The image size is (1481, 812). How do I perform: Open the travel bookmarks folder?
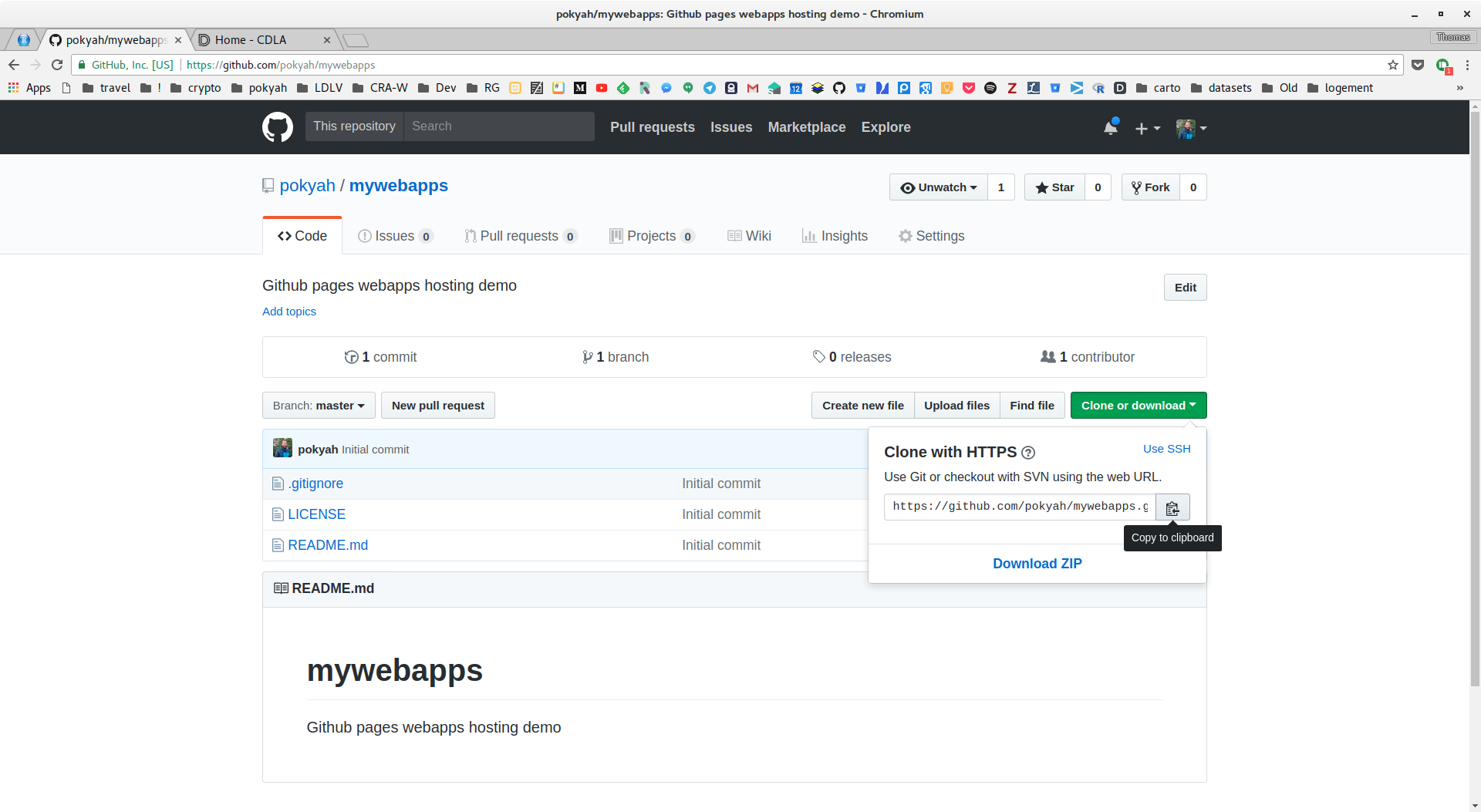(x=106, y=88)
